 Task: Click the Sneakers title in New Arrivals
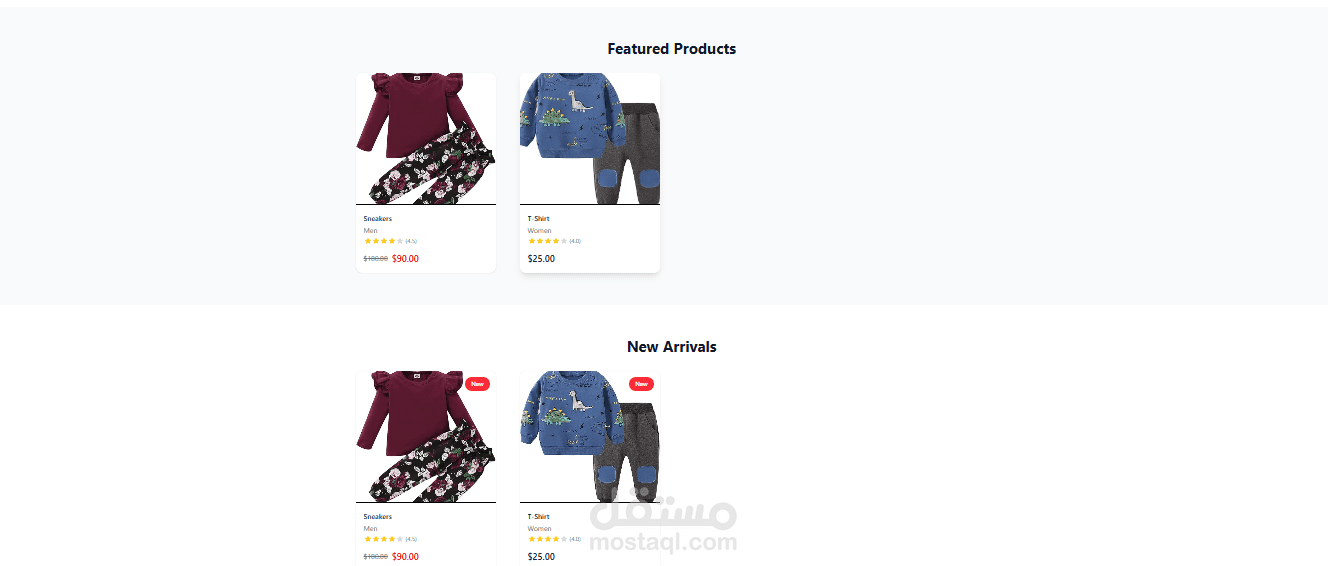378,517
